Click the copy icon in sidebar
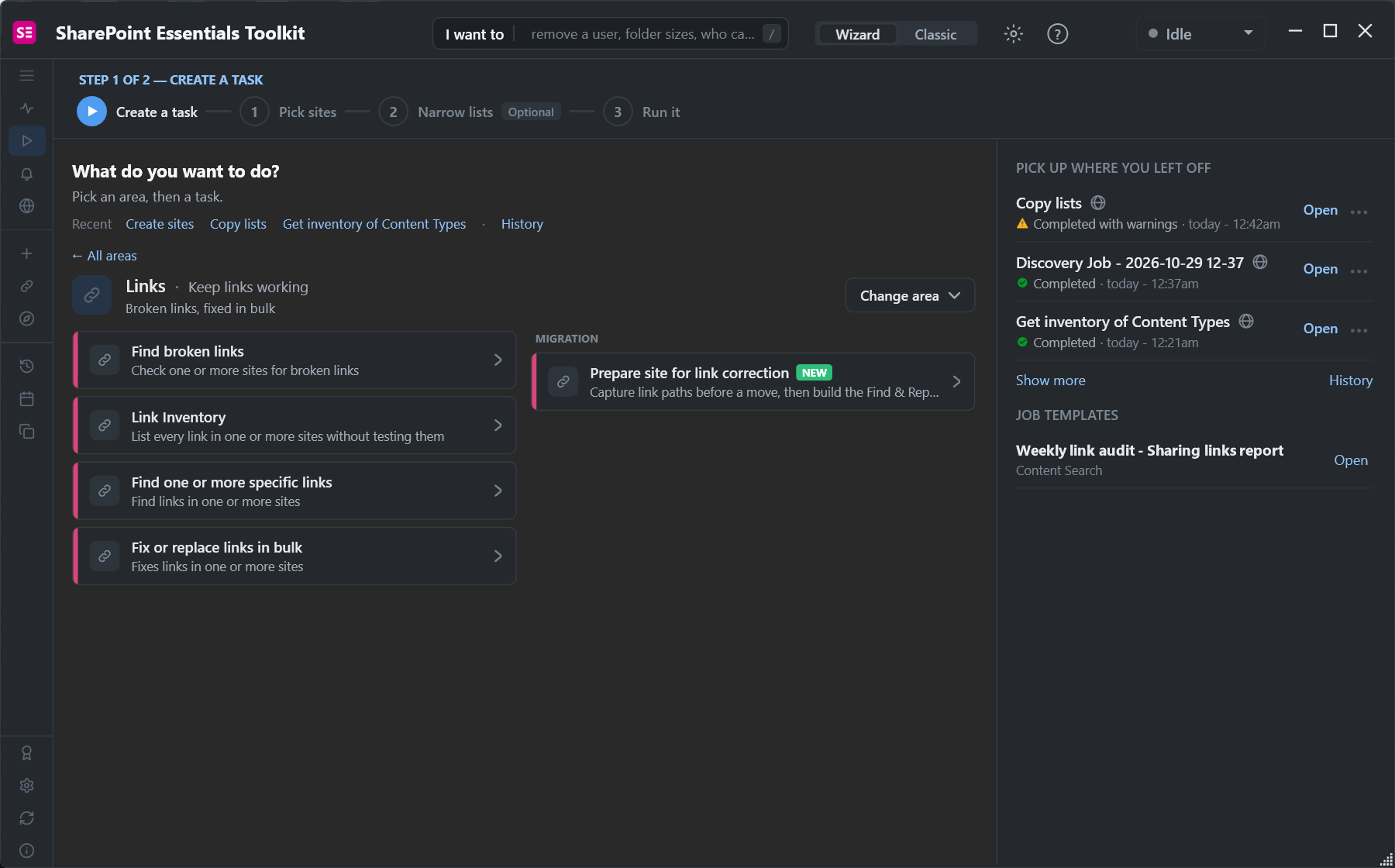 tap(26, 432)
